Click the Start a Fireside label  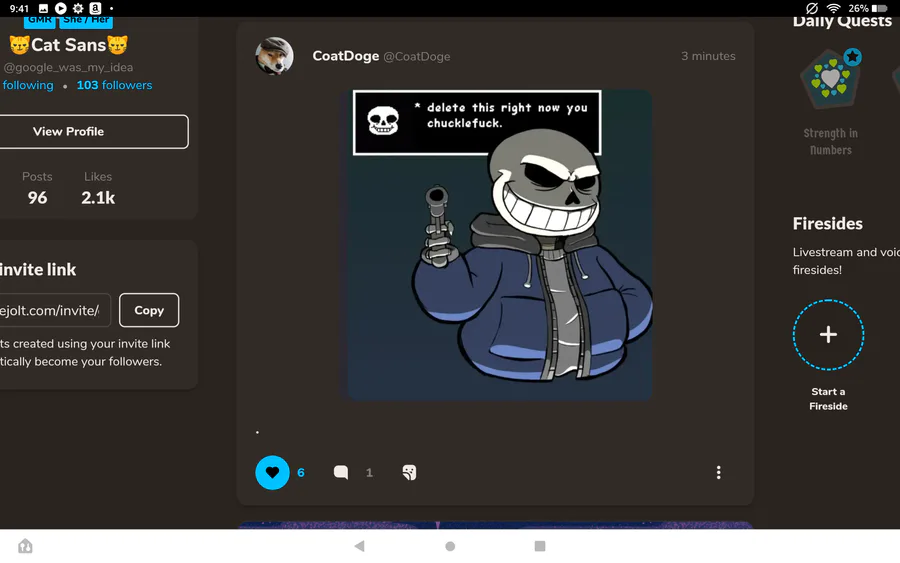pos(828,399)
